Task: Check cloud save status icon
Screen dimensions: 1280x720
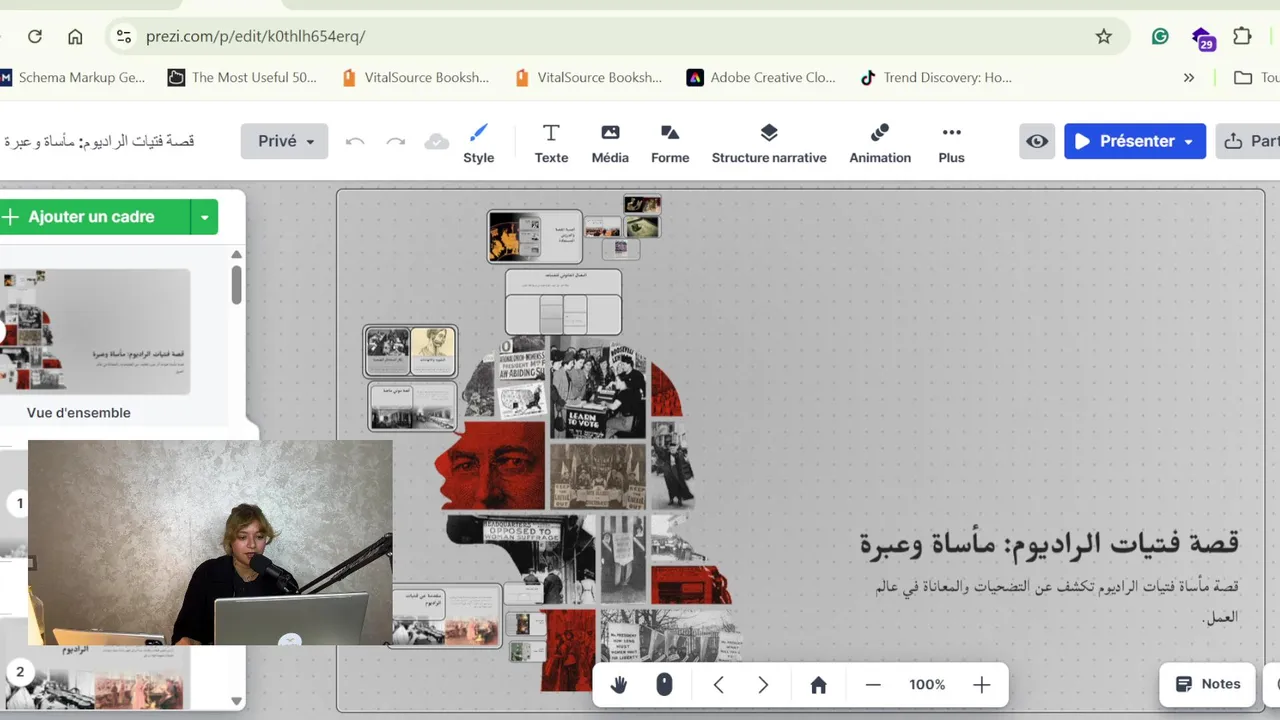Action: [x=437, y=142]
